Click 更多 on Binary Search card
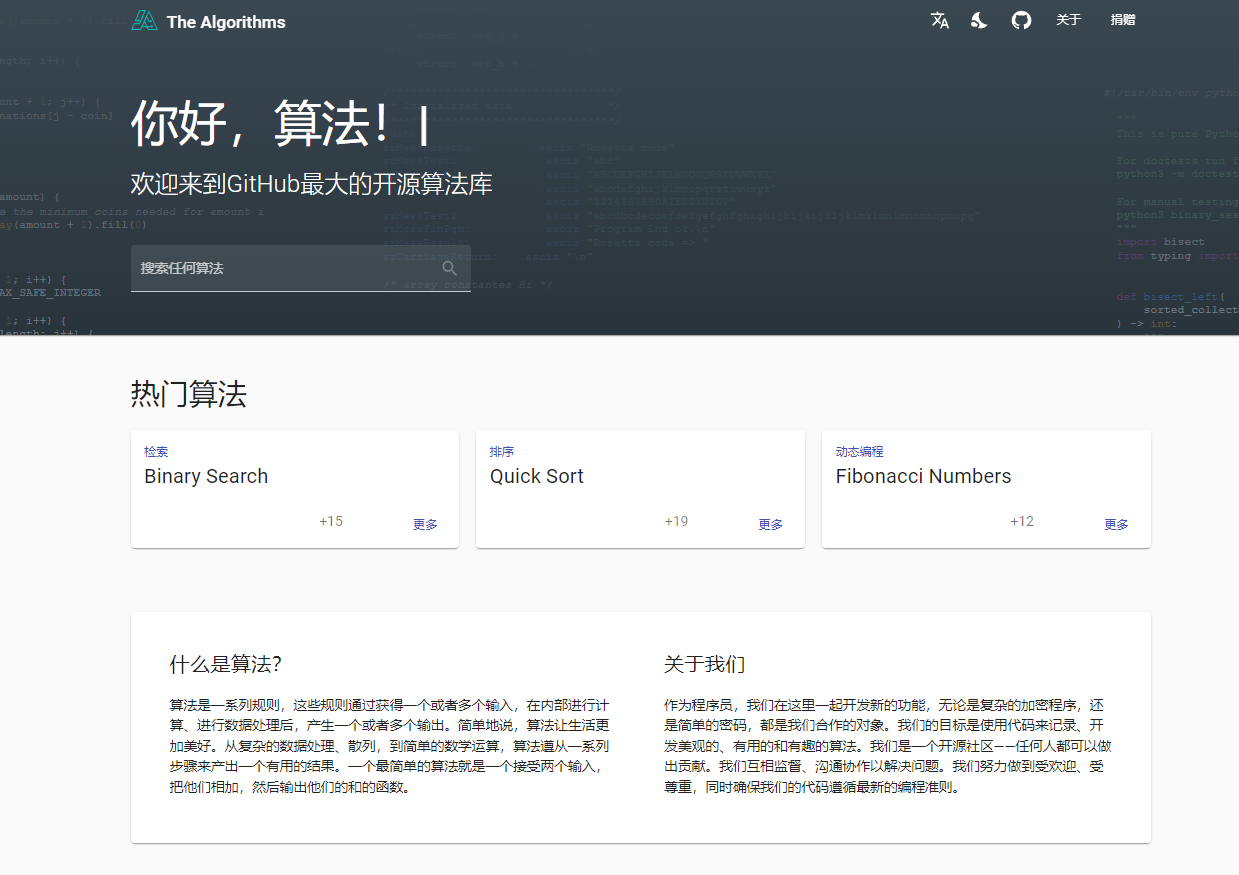 tap(425, 524)
